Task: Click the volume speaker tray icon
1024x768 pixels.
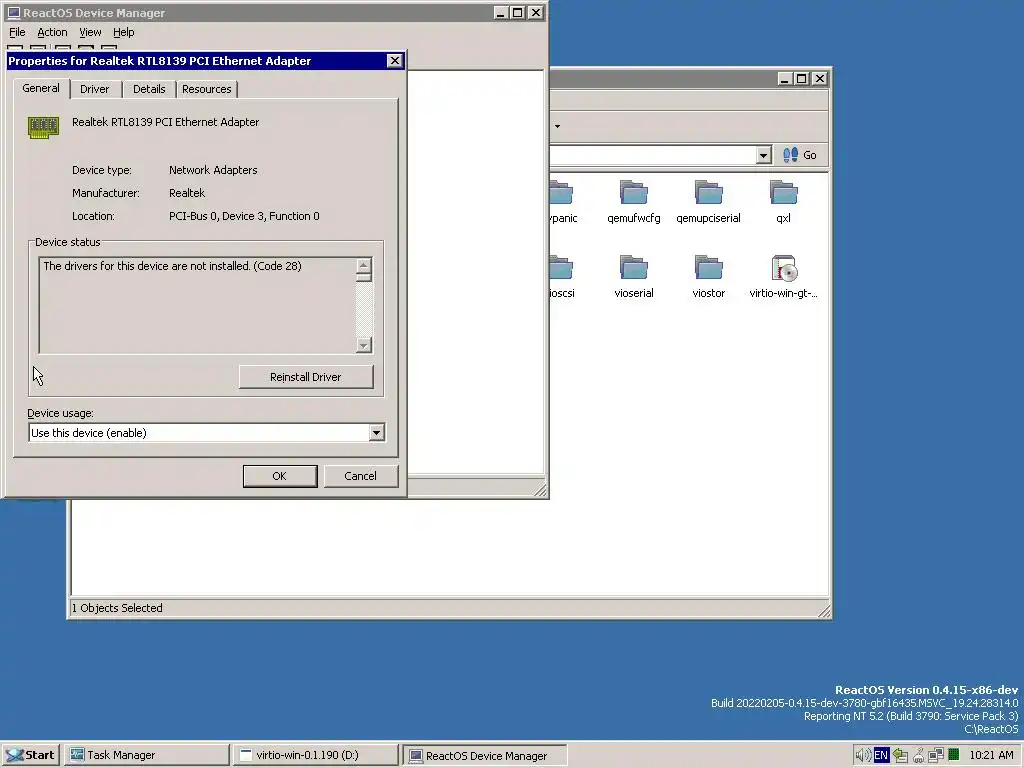Action: click(x=863, y=755)
